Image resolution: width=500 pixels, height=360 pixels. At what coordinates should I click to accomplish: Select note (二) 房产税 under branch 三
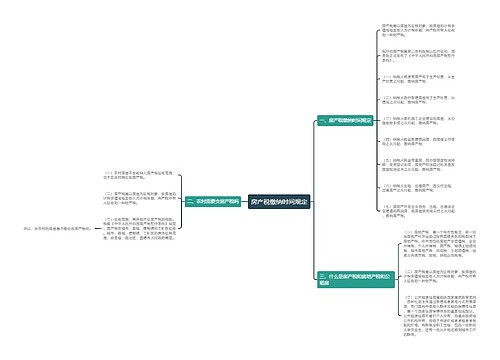tap(440, 276)
